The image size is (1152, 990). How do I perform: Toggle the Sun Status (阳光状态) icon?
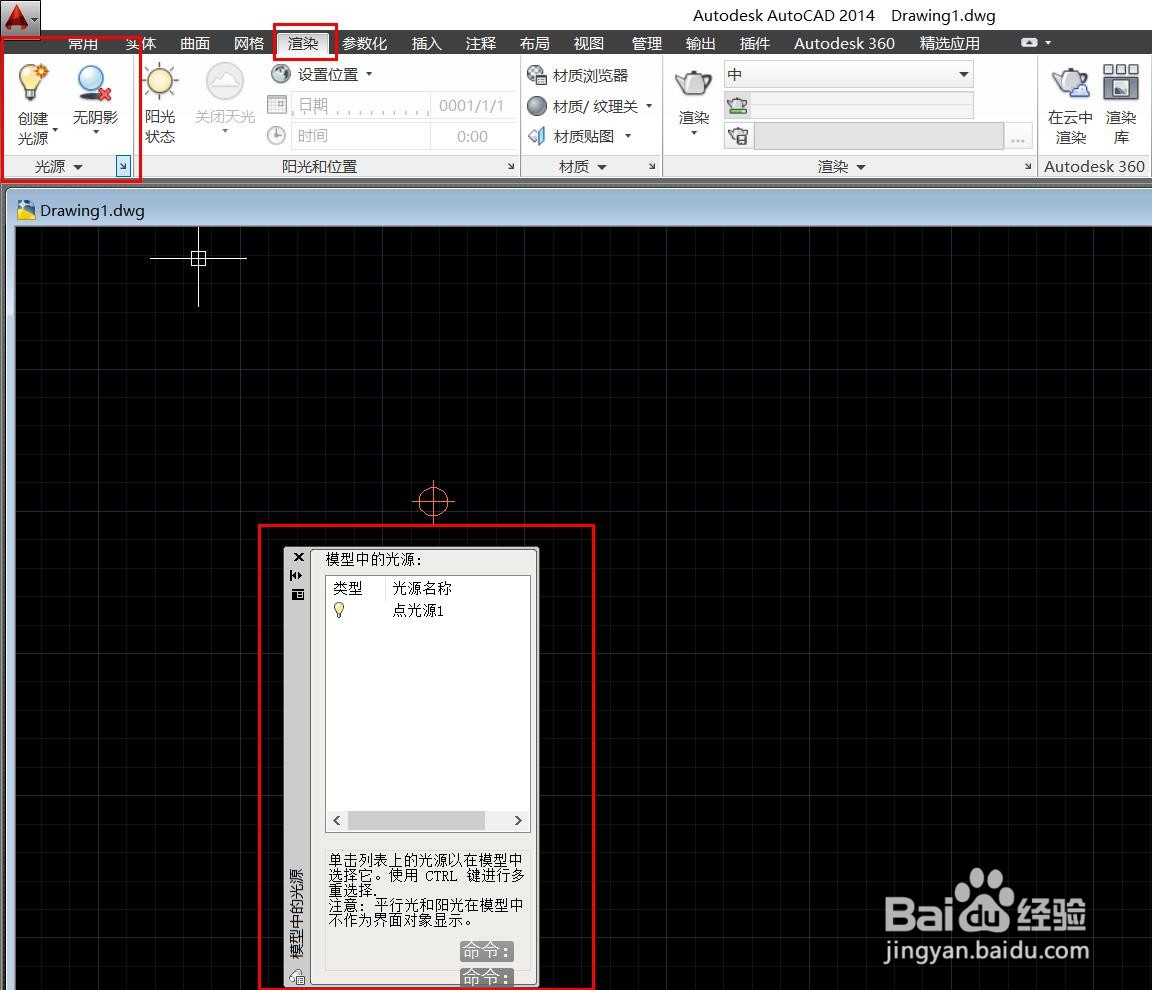point(160,82)
